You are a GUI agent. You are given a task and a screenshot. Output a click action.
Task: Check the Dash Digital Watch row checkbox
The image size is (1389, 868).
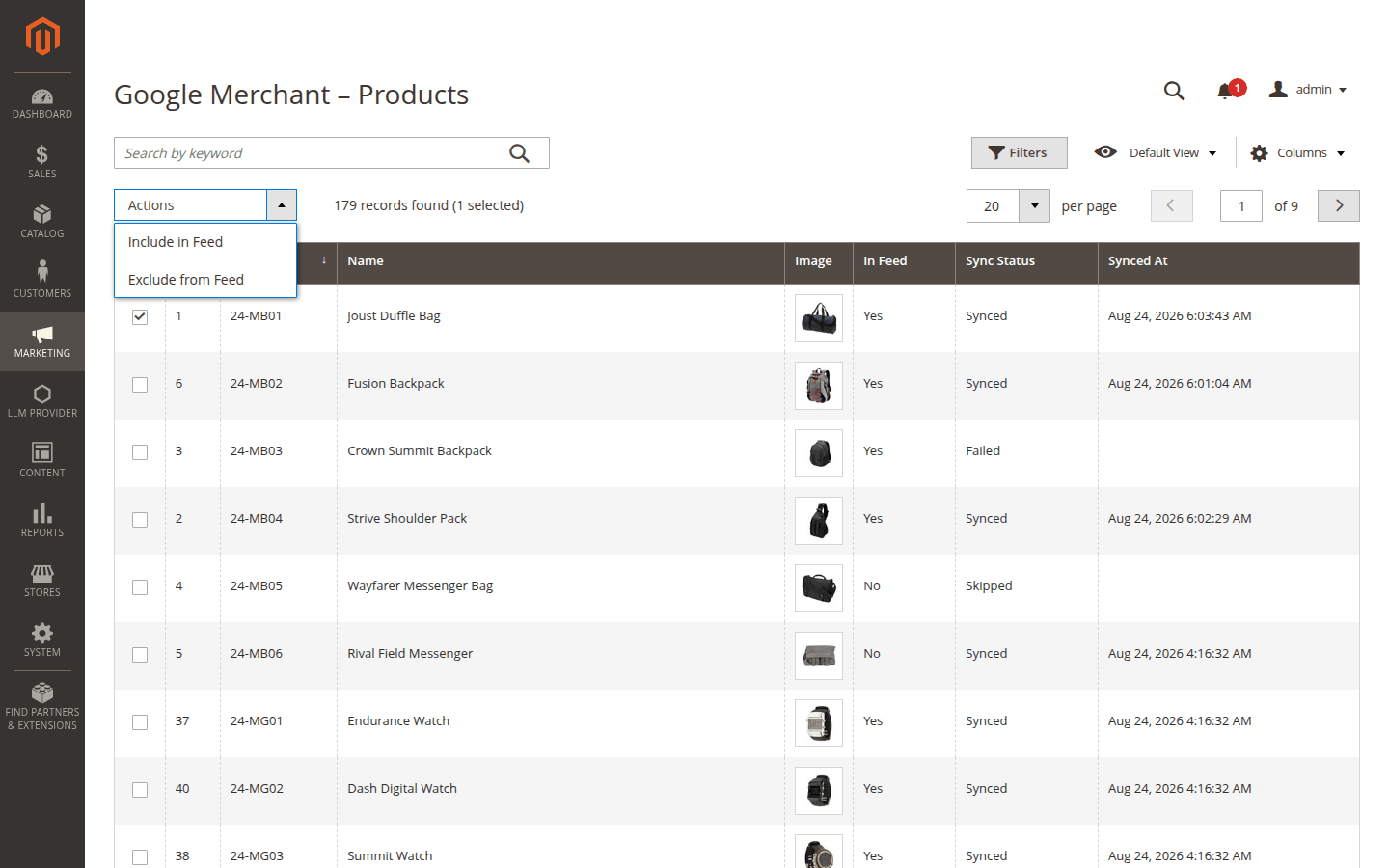140,789
